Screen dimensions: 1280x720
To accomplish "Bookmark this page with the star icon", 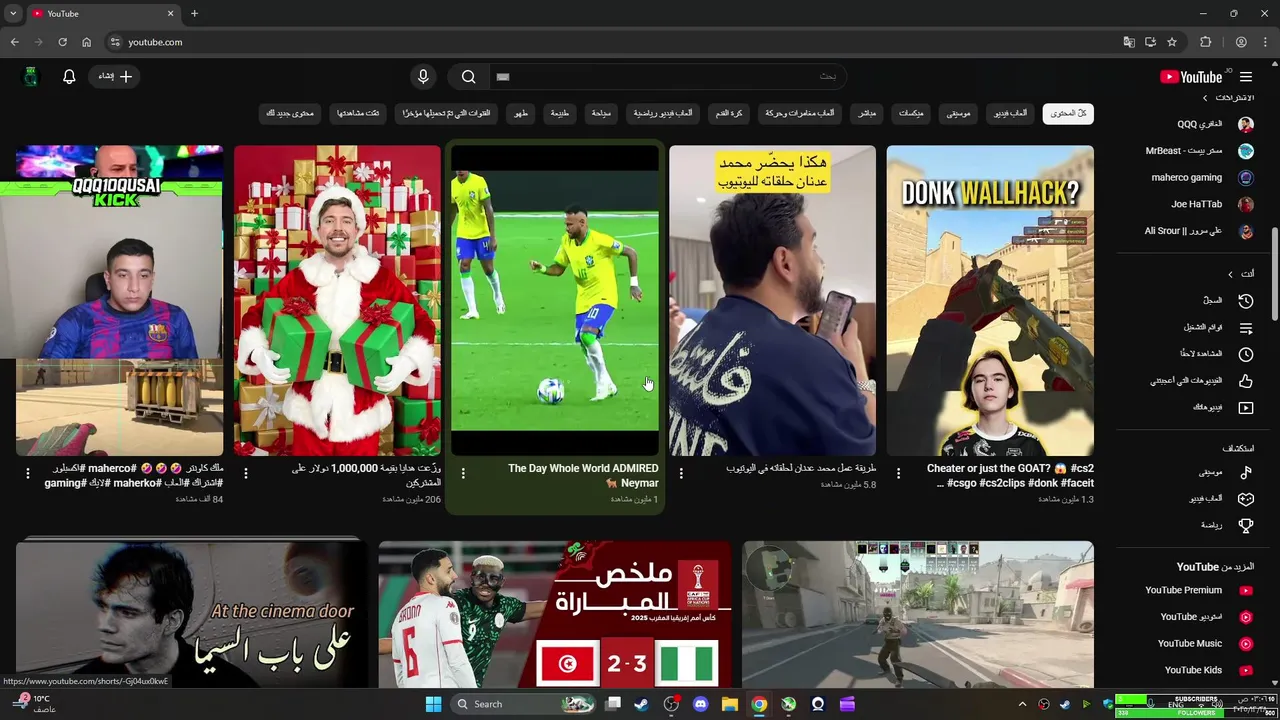I will coord(1172,42).
